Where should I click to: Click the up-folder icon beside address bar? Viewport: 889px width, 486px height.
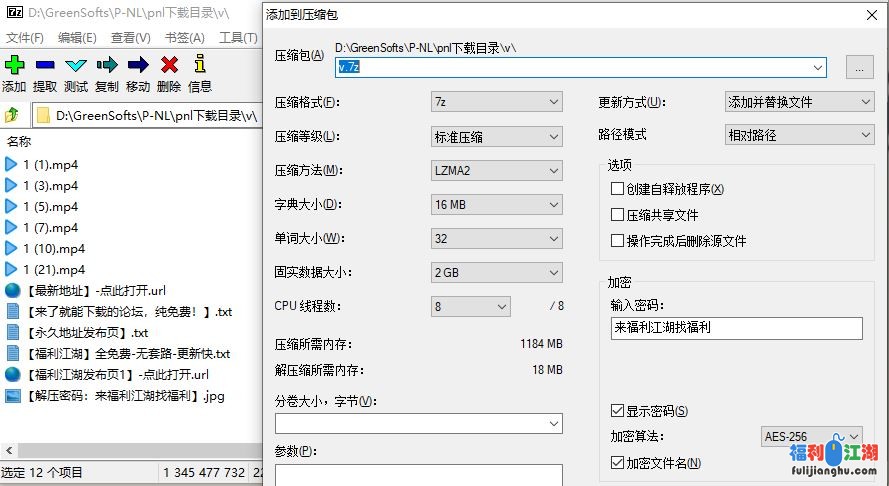(x=13, y=115)
